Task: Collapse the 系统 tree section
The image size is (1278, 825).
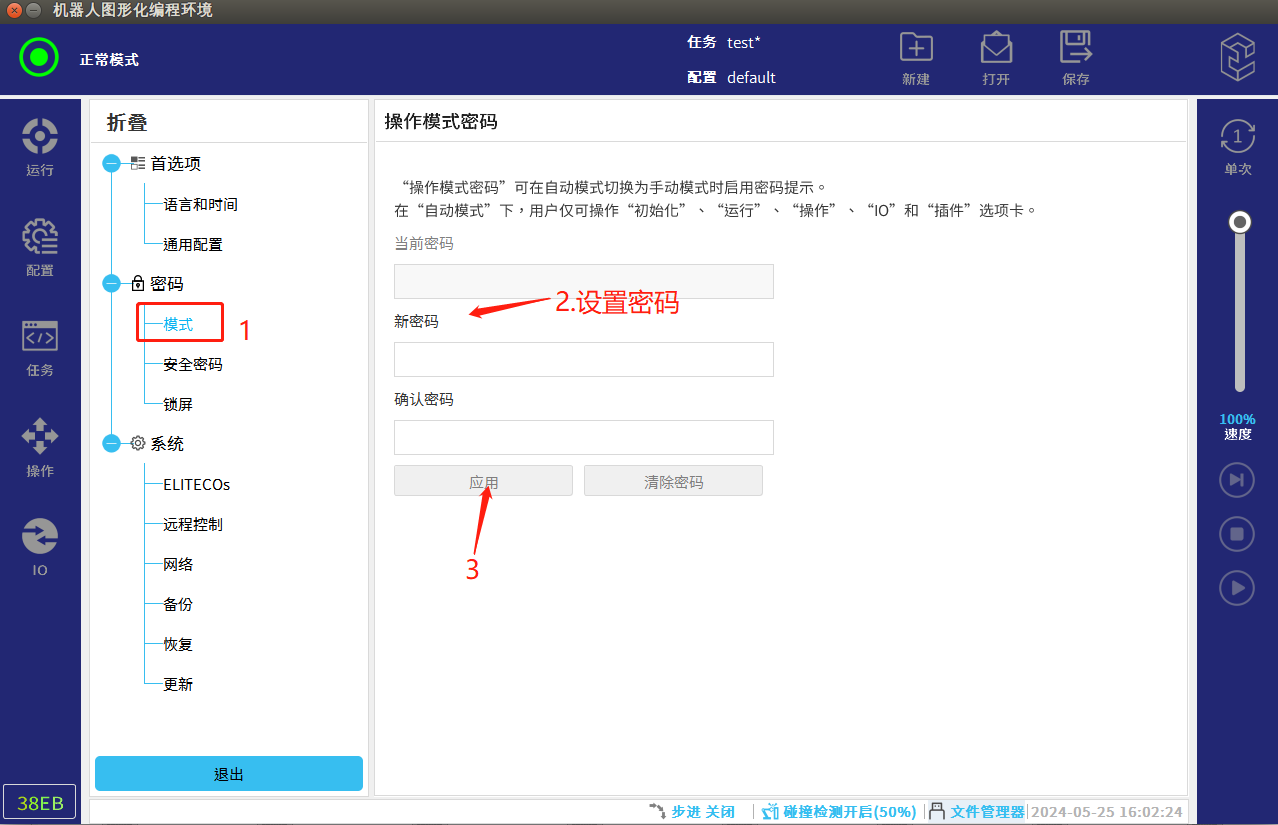Action: [111, 444]
